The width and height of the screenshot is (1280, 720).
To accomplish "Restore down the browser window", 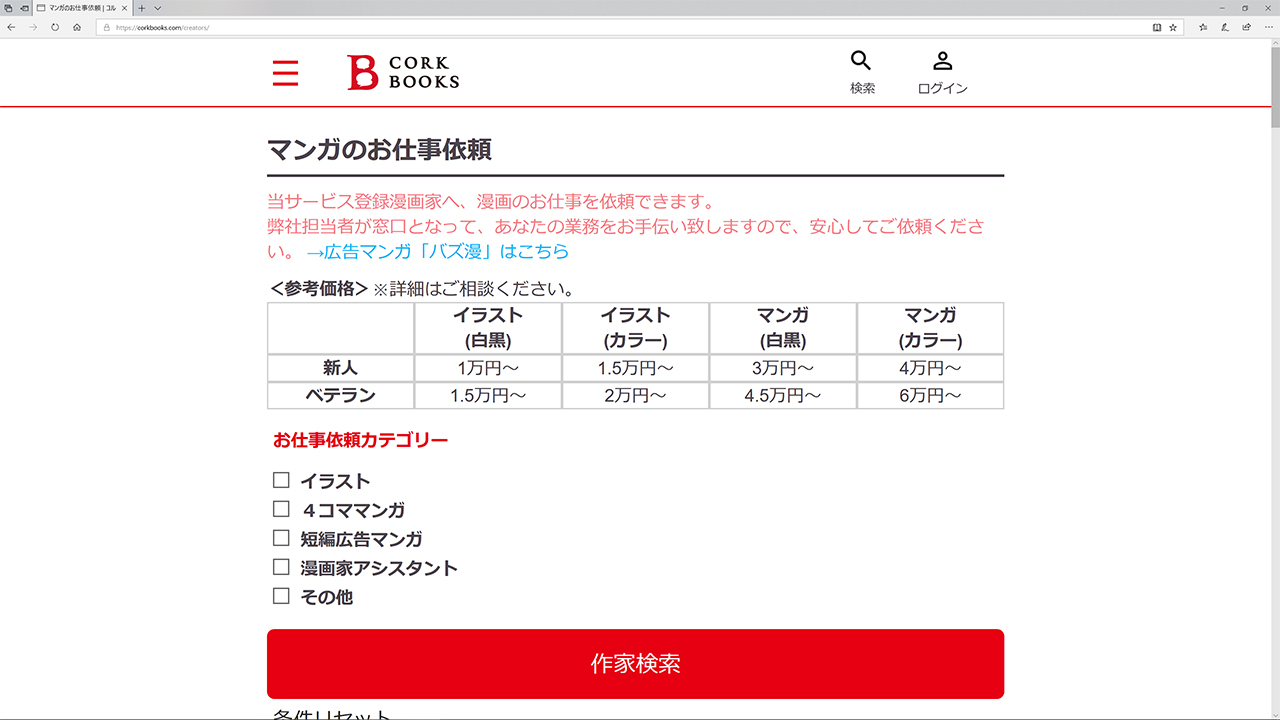I will pos(1245,8).
